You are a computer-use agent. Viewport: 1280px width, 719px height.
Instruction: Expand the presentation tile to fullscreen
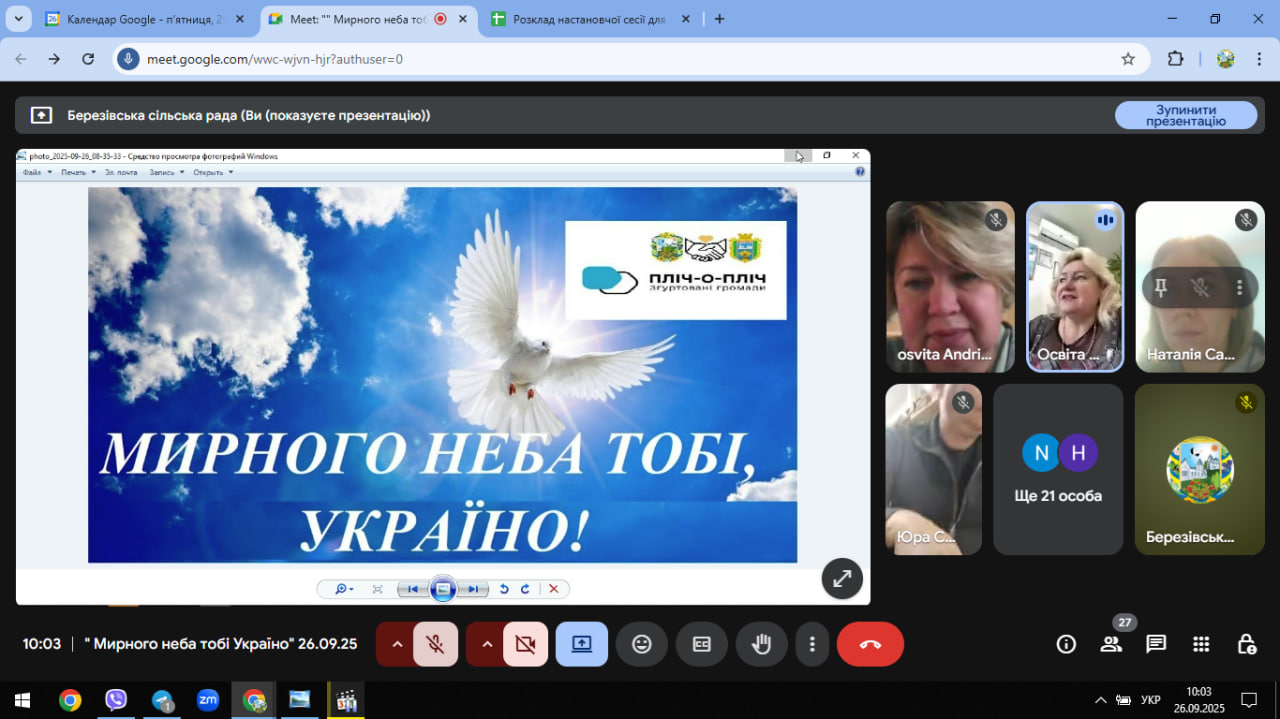[842, 578]
